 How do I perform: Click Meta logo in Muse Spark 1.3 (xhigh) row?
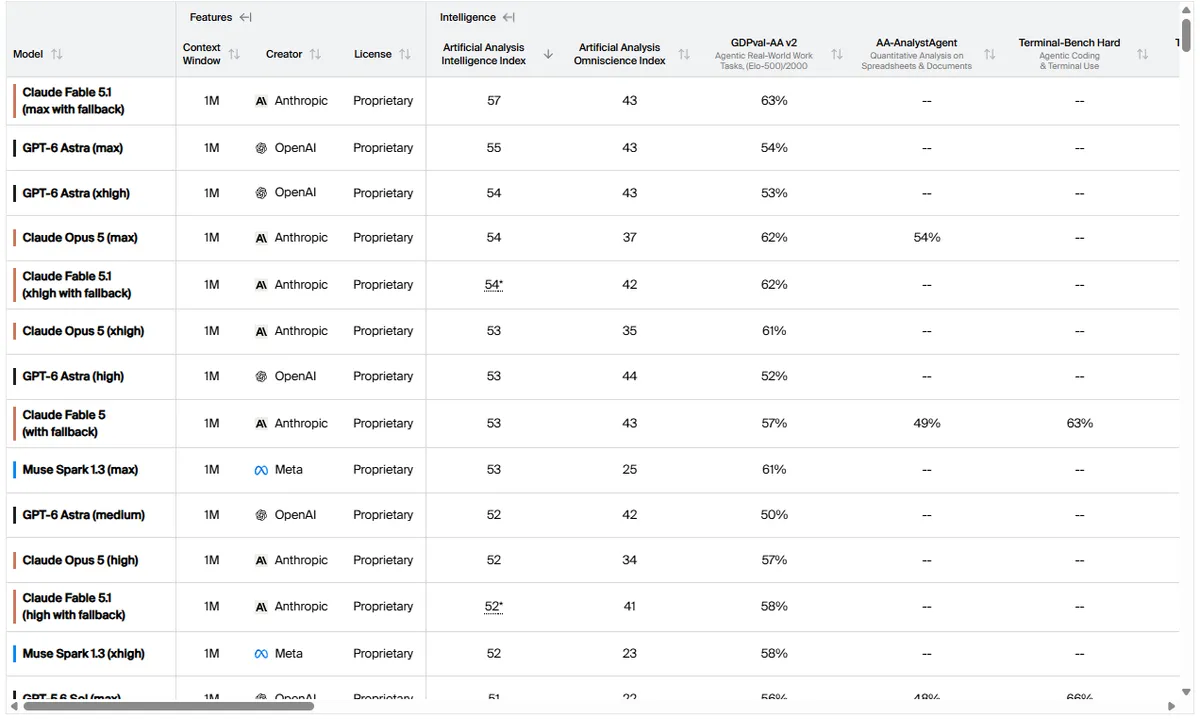click(261, 654)
